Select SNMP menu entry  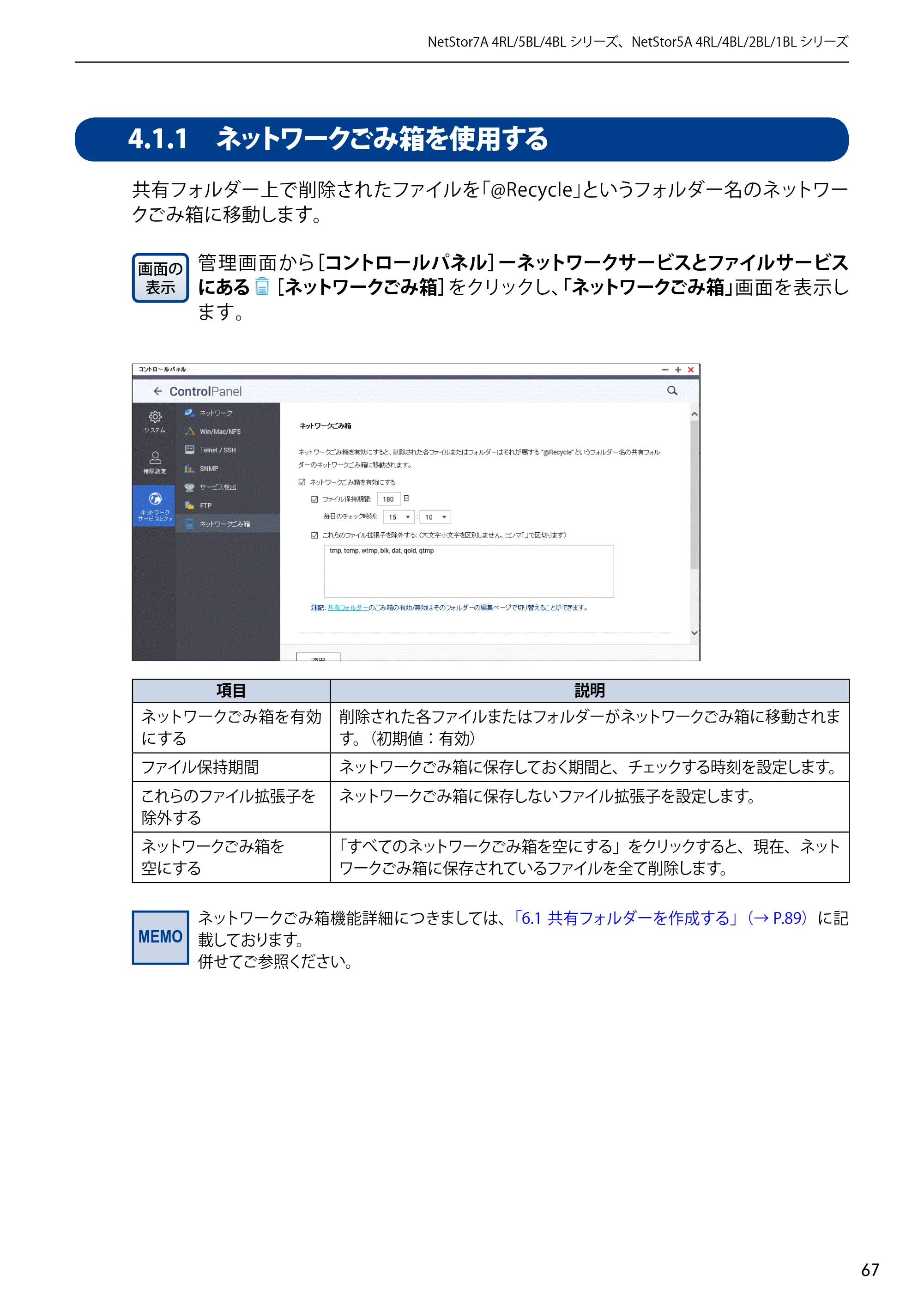[209, 468]
